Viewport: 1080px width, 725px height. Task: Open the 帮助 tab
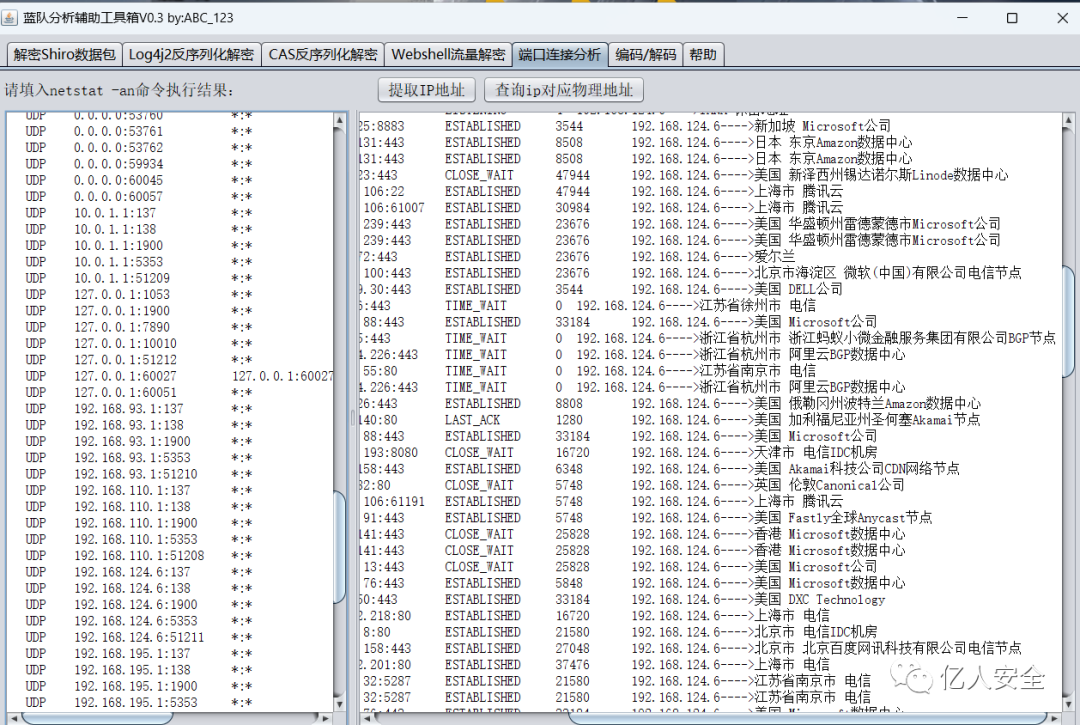coord(703,54)
